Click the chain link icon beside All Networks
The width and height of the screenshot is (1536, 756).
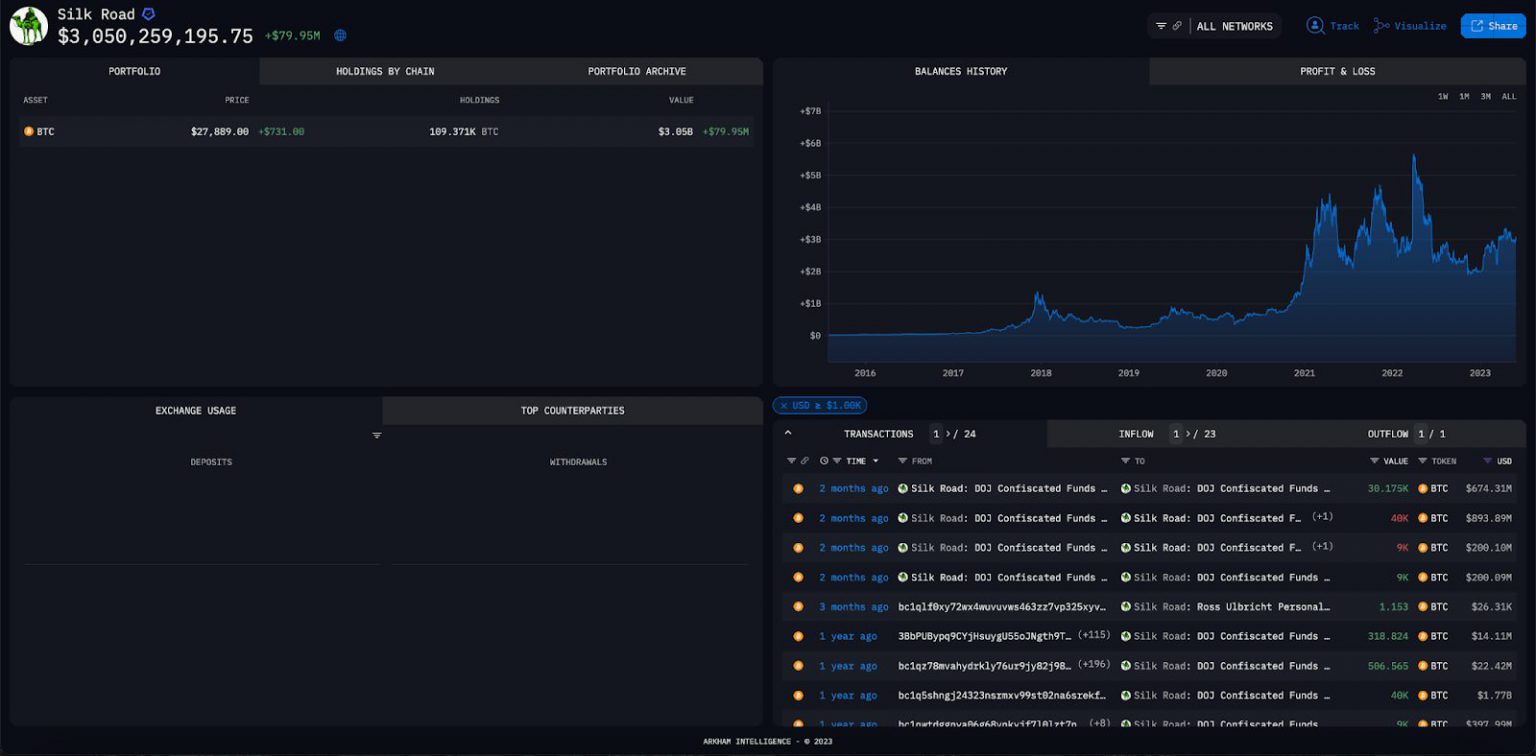(x=1177, y=26)
